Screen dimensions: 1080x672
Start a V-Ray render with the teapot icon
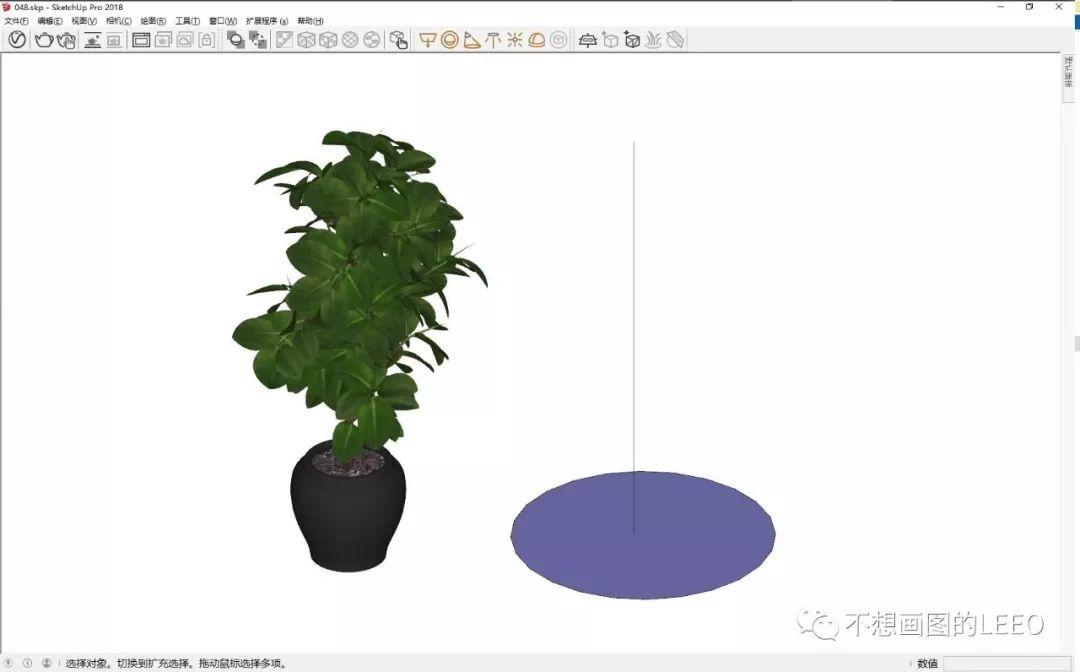(x=44, y=40)
